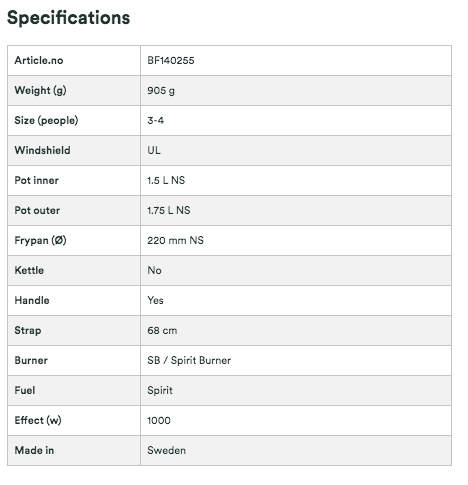468x485 pixels.
Task: Click the Fuel row's Spirit value
Action: 160,390
